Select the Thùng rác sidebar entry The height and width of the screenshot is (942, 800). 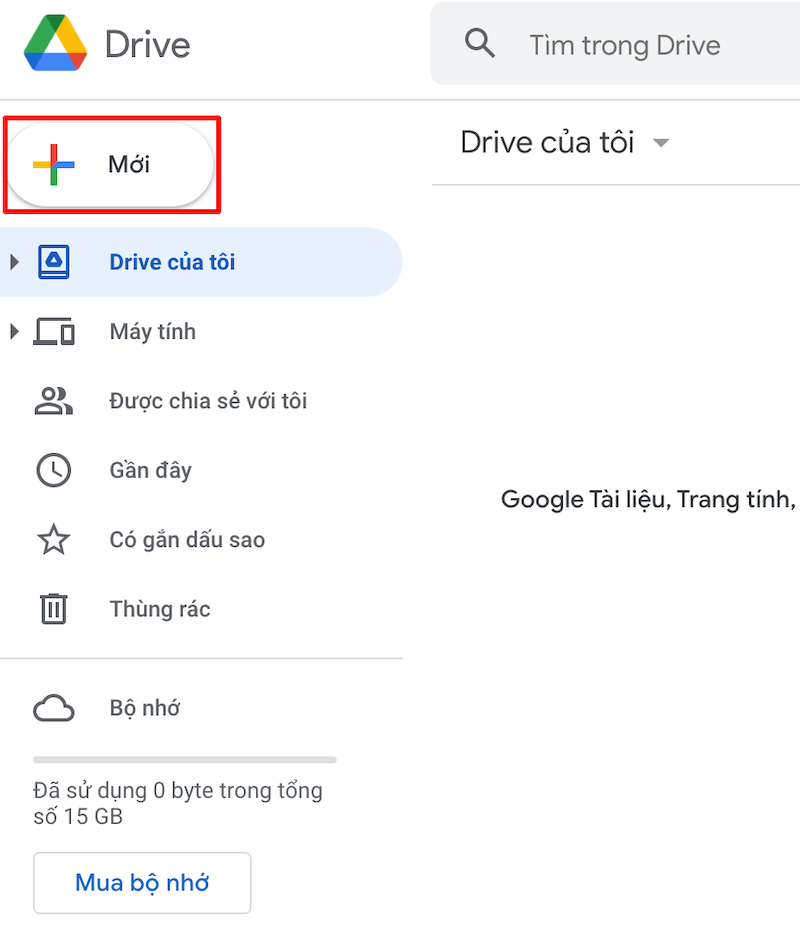click(x=160, y=609)
